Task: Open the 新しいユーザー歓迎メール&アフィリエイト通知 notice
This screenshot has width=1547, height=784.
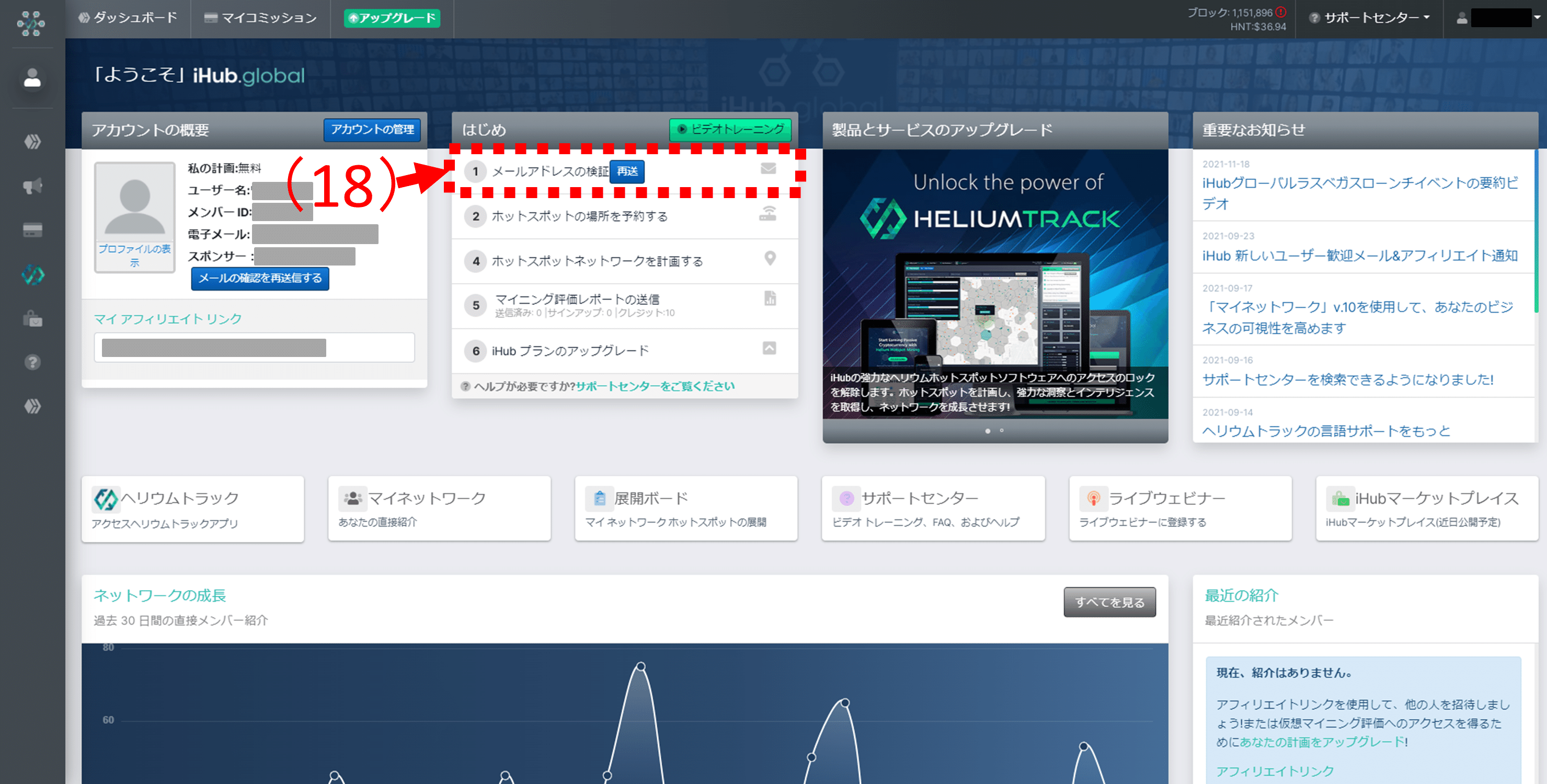Action: coord(1360,256)
